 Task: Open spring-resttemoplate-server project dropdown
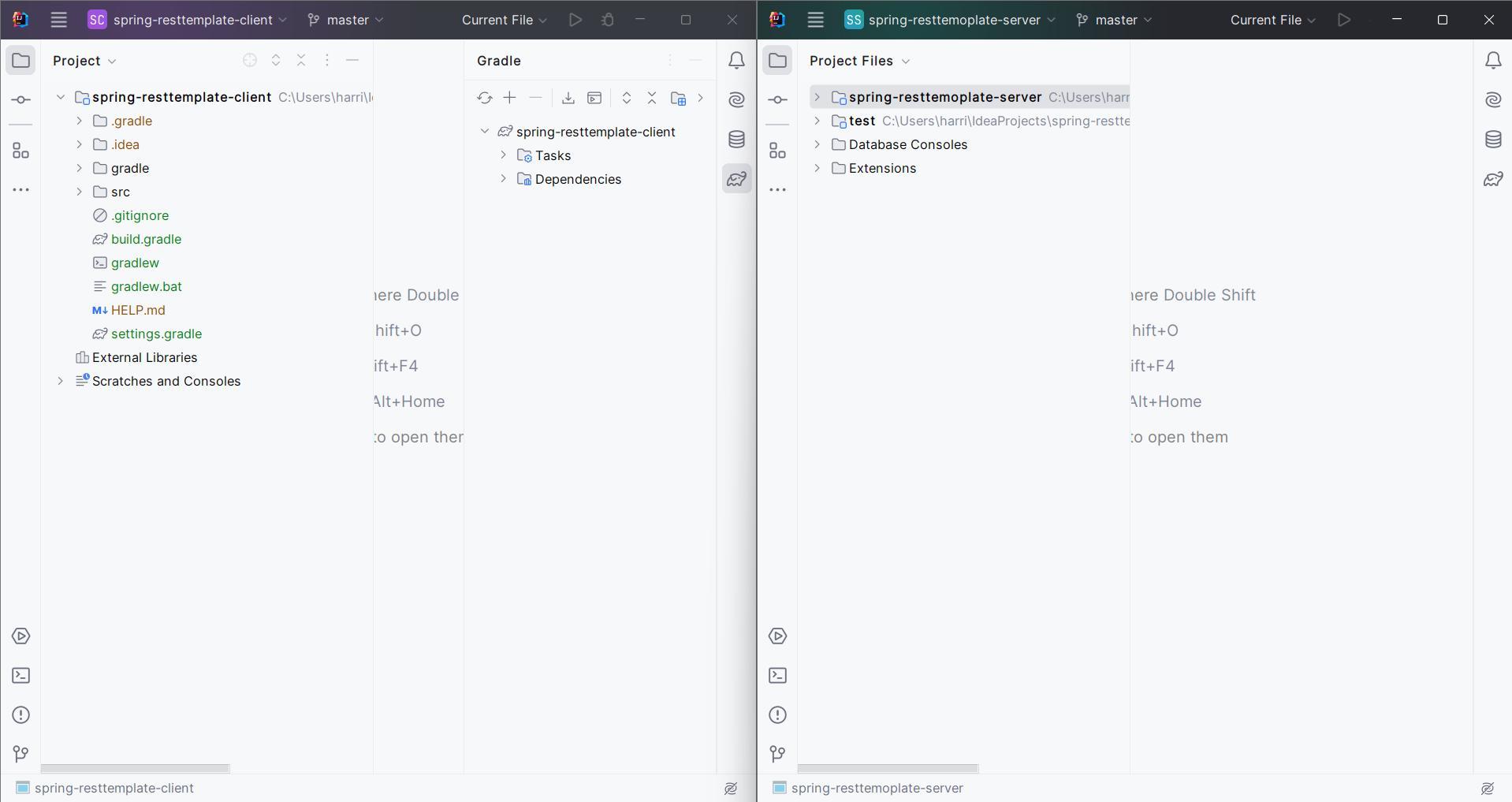click(x=950, y=20)
